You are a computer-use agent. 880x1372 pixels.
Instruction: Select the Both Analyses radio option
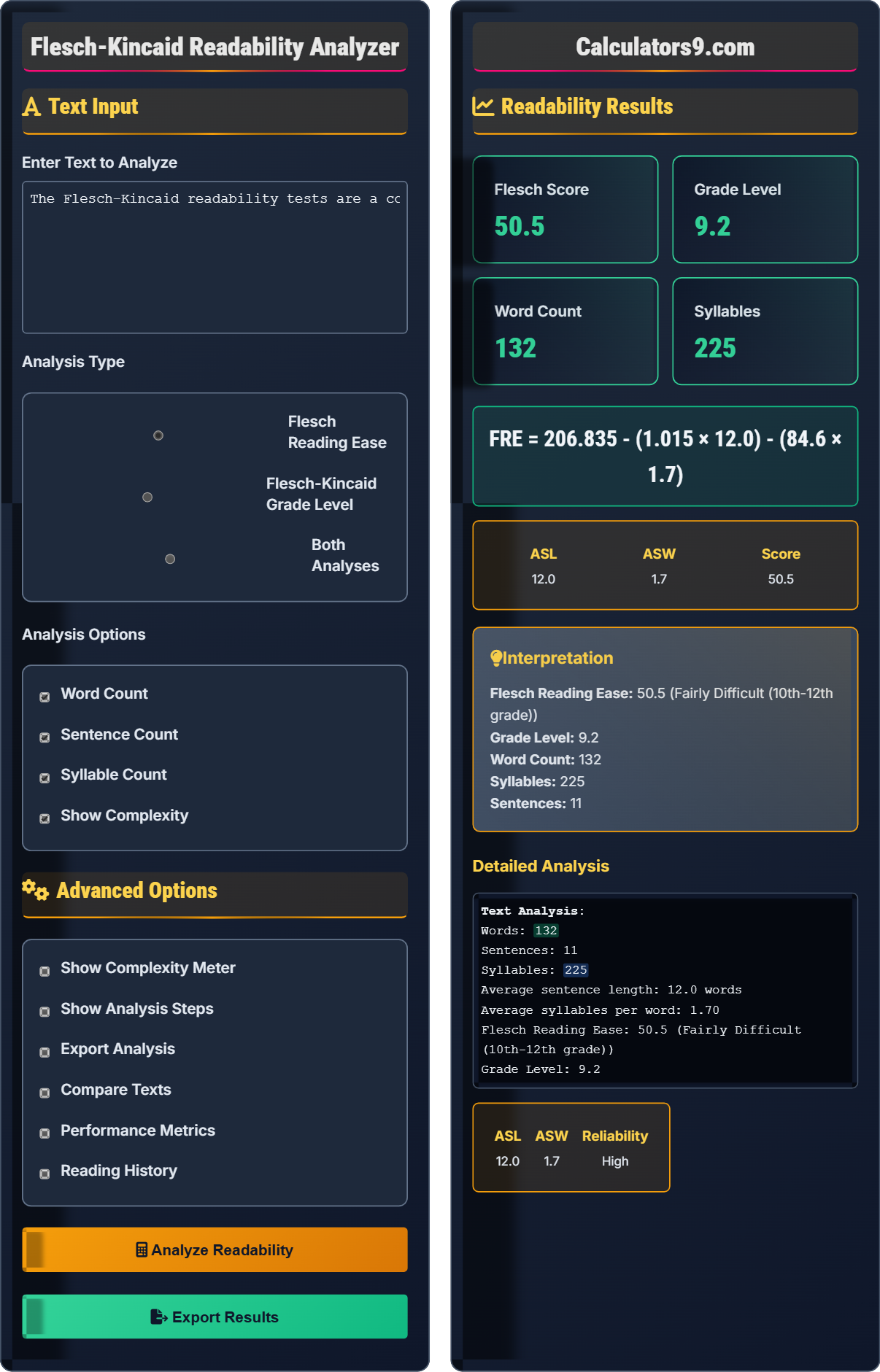click(170, 559)
